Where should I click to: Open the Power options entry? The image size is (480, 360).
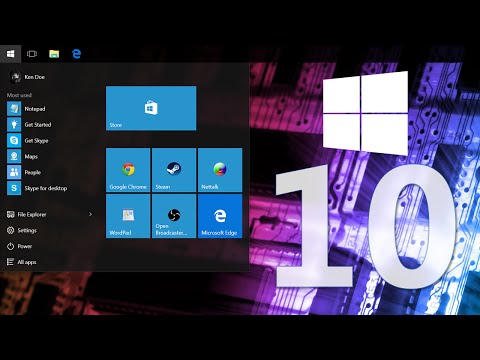25,246
